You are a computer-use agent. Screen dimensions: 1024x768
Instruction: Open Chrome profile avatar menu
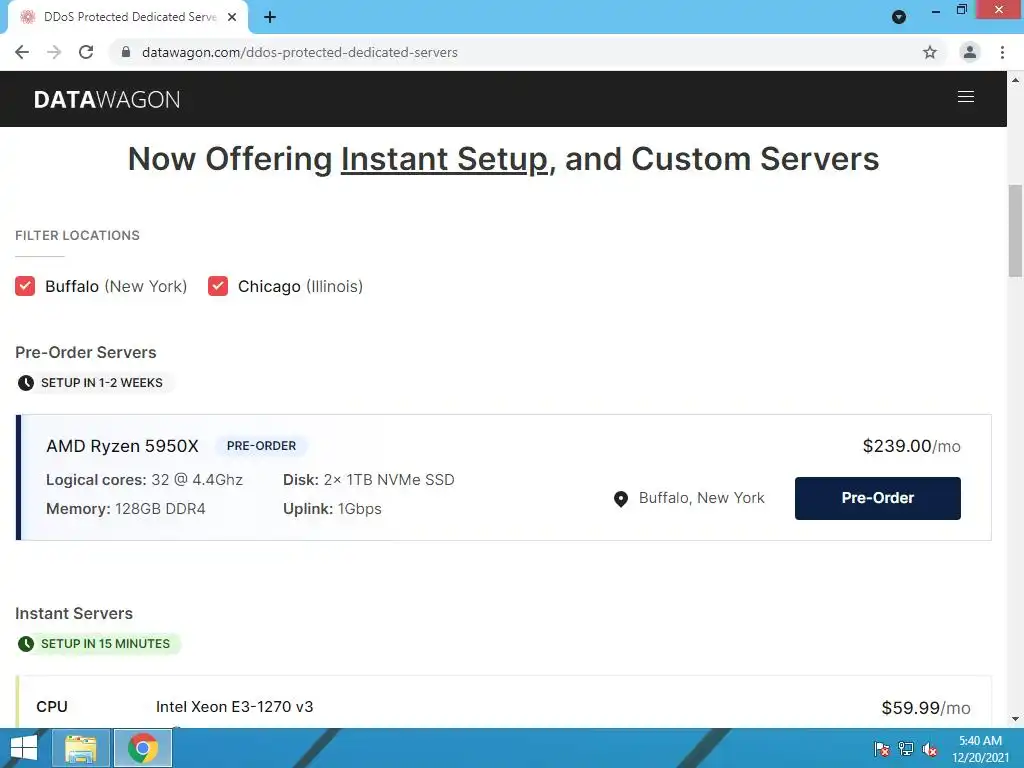(x=969, y=52)
